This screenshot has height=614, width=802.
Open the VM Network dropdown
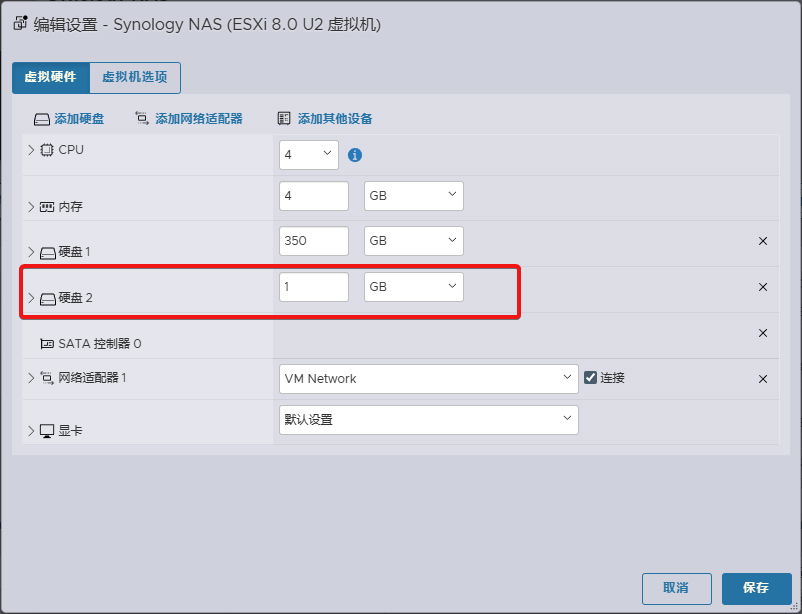(429, 379)
